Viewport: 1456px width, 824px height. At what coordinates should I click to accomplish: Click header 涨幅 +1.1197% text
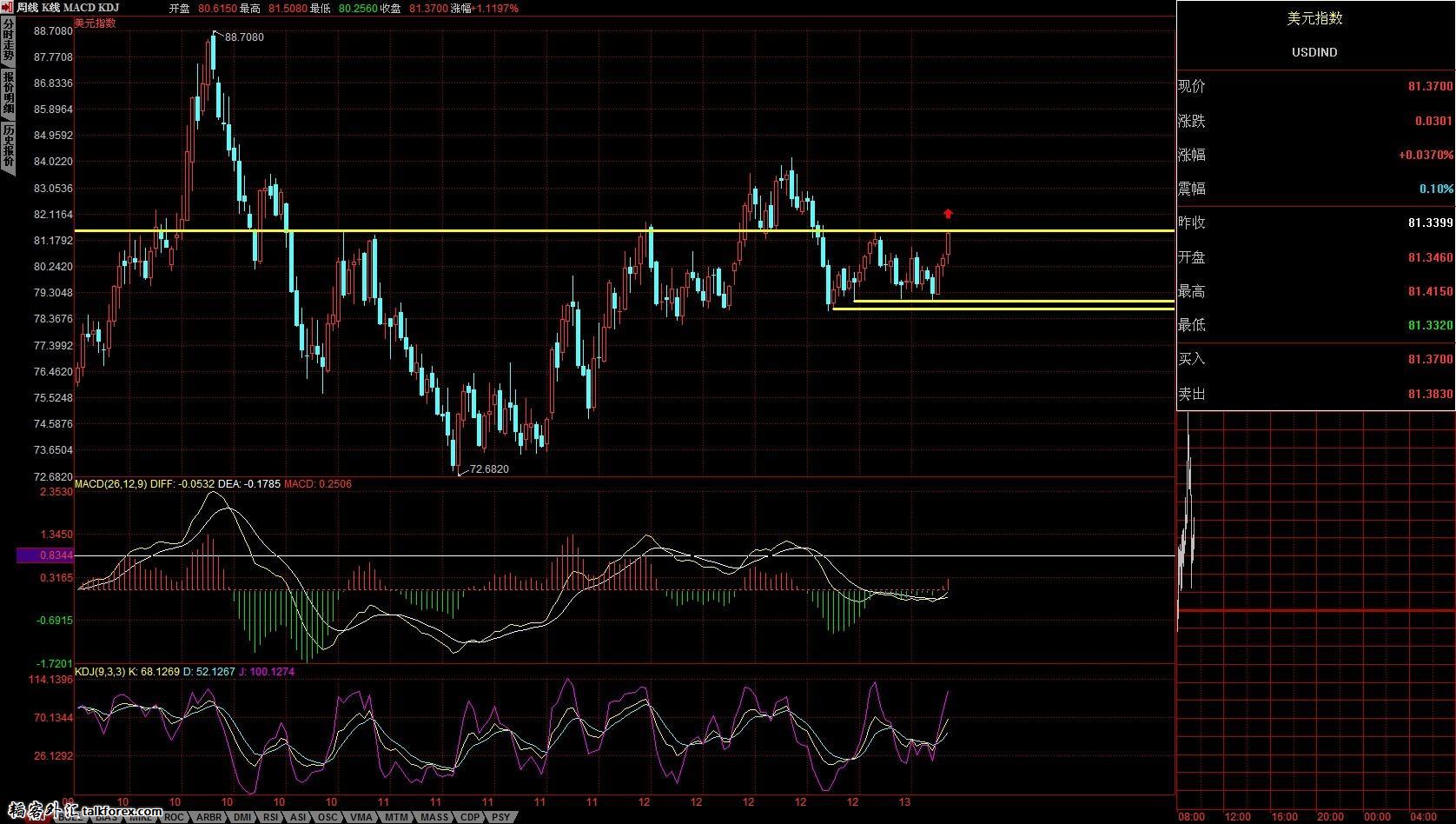tap(485, 8)
